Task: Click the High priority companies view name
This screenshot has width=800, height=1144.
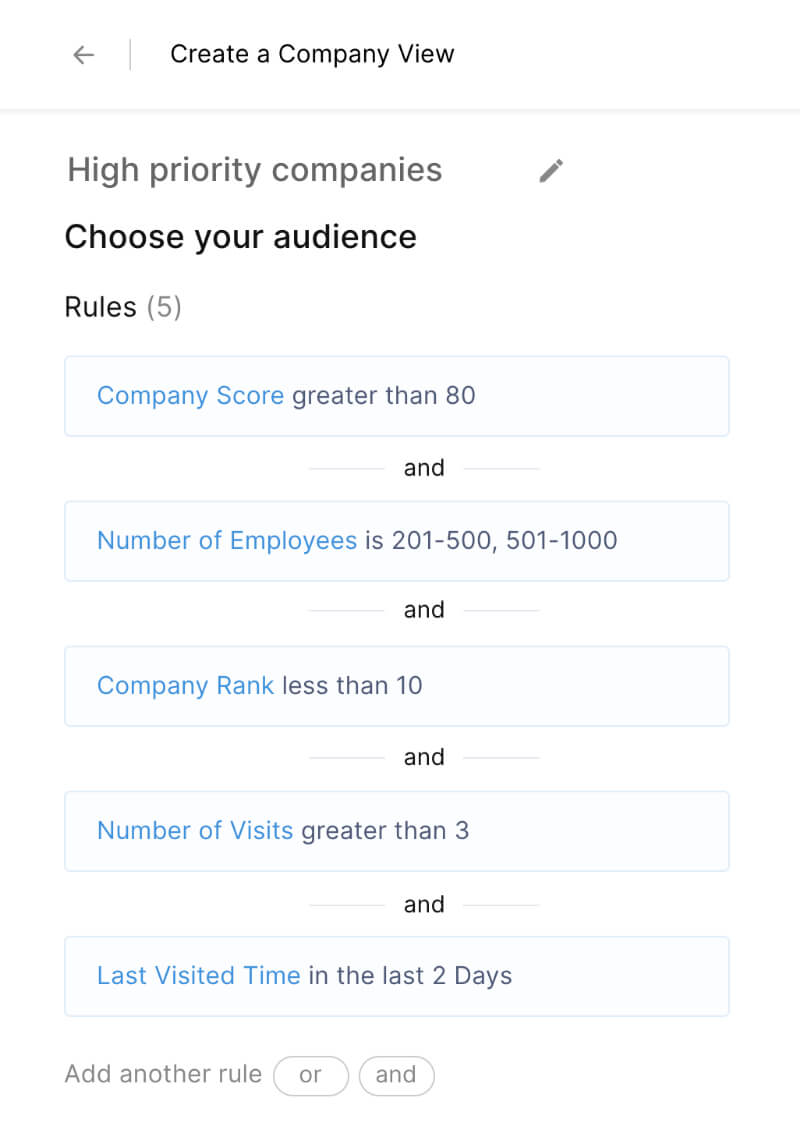Action: [255, 170]
